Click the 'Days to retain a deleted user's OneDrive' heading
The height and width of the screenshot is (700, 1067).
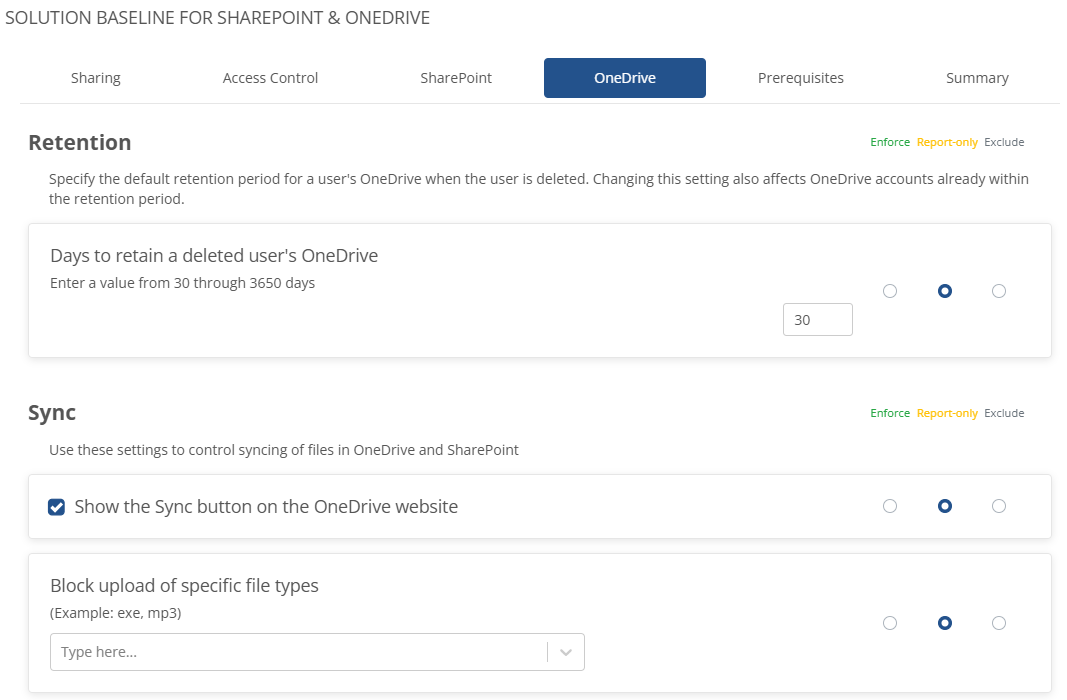tap(214, 256)
